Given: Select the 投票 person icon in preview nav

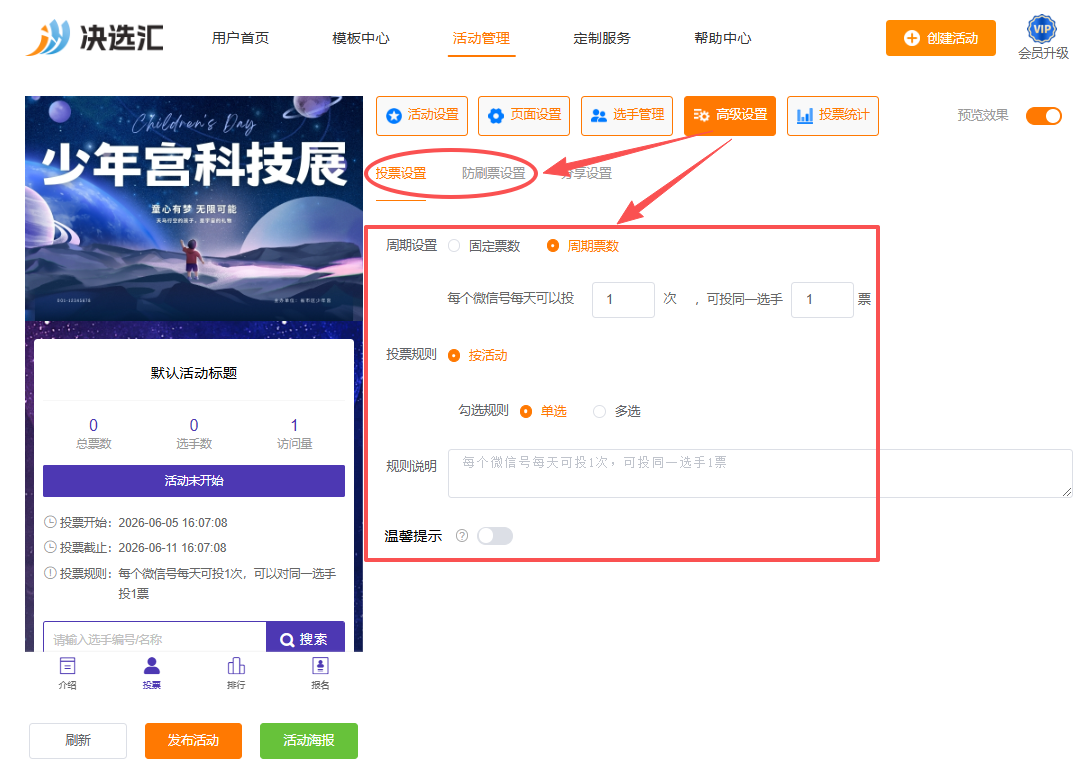Looking at the screenshot, I should coord(152,666).
